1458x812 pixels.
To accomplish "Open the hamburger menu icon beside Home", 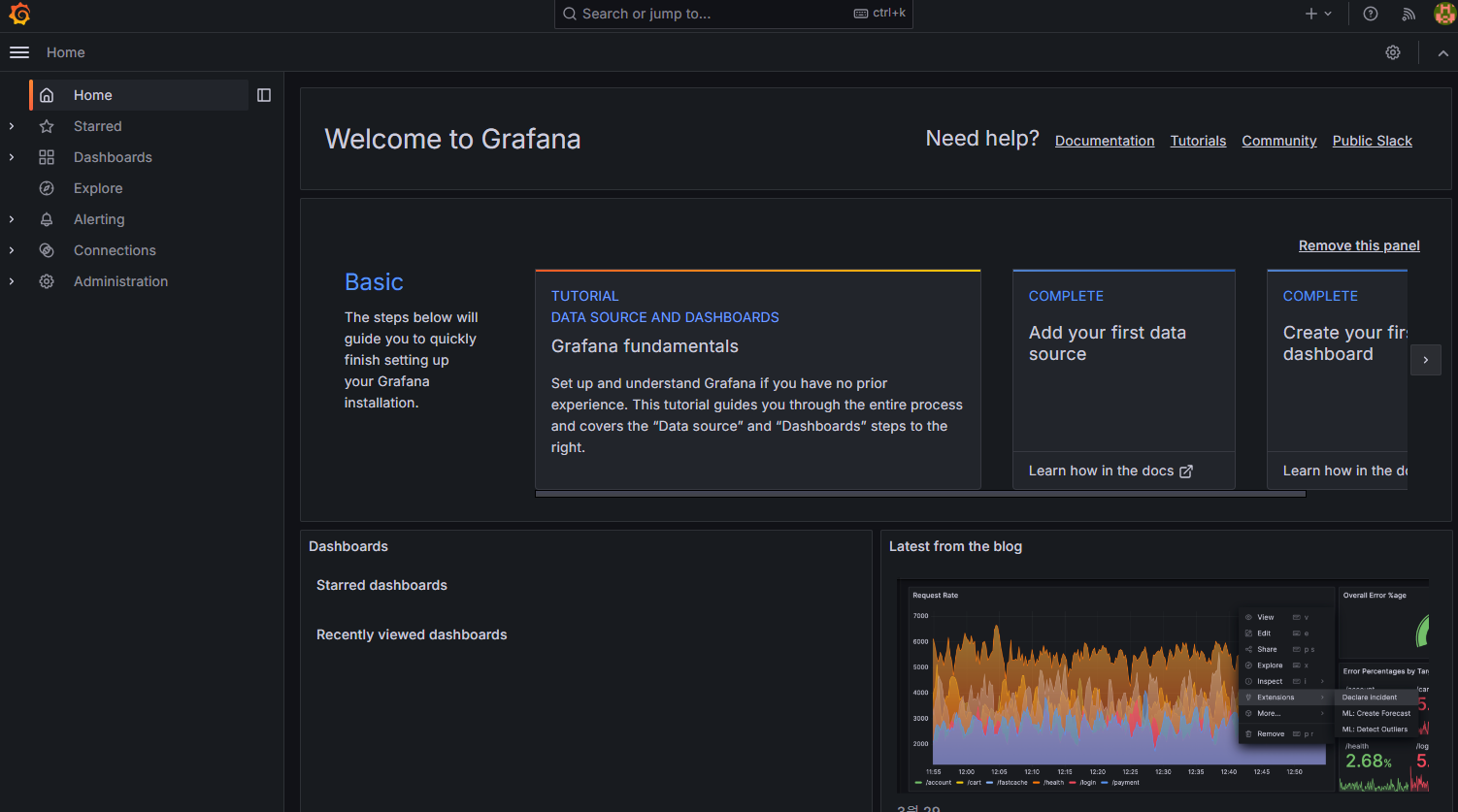I will 19,52.
